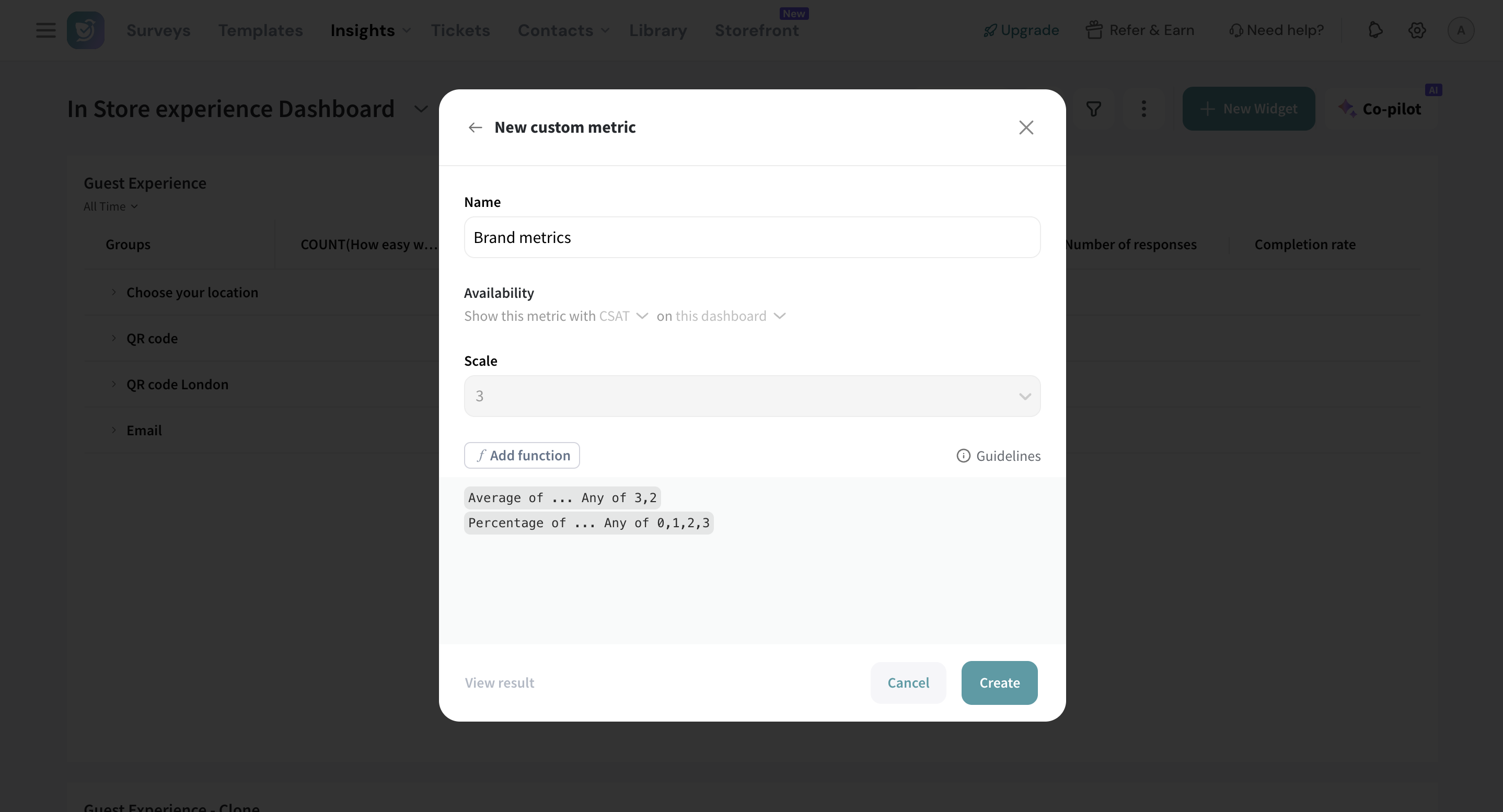The image size is (1503, 812).
Task: Open the CSAT metric type dropdown
Action: (623, 316)
